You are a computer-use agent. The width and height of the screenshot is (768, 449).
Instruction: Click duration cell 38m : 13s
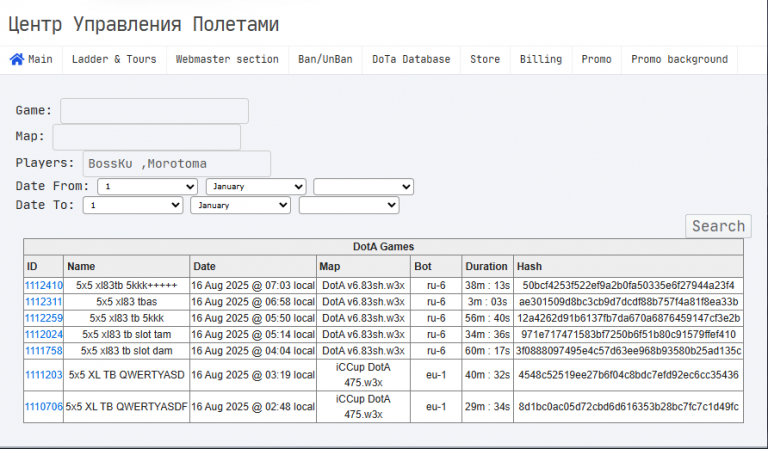click(x=487, y=285)
